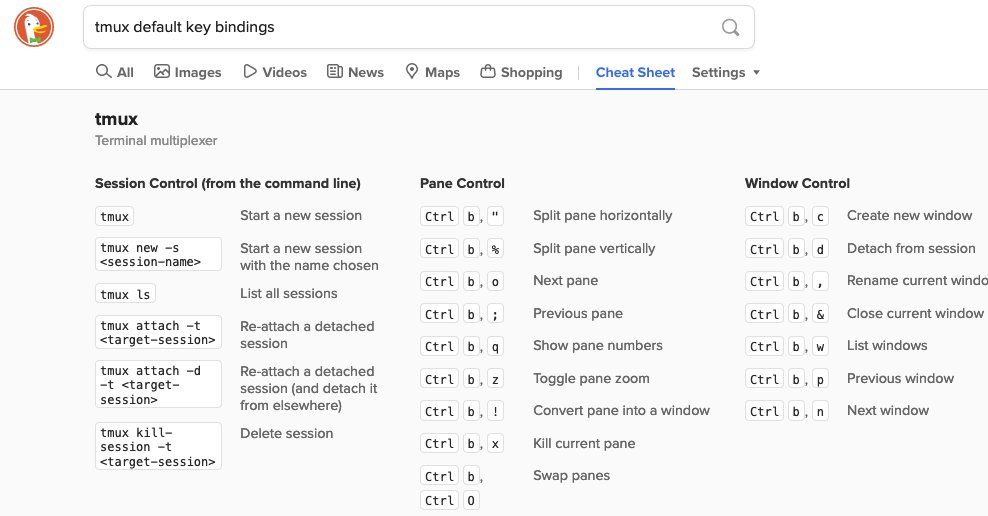This screenshot has height=516, width=988.
Task: Click the Videos play triangle icon
Action: (250, 71)
